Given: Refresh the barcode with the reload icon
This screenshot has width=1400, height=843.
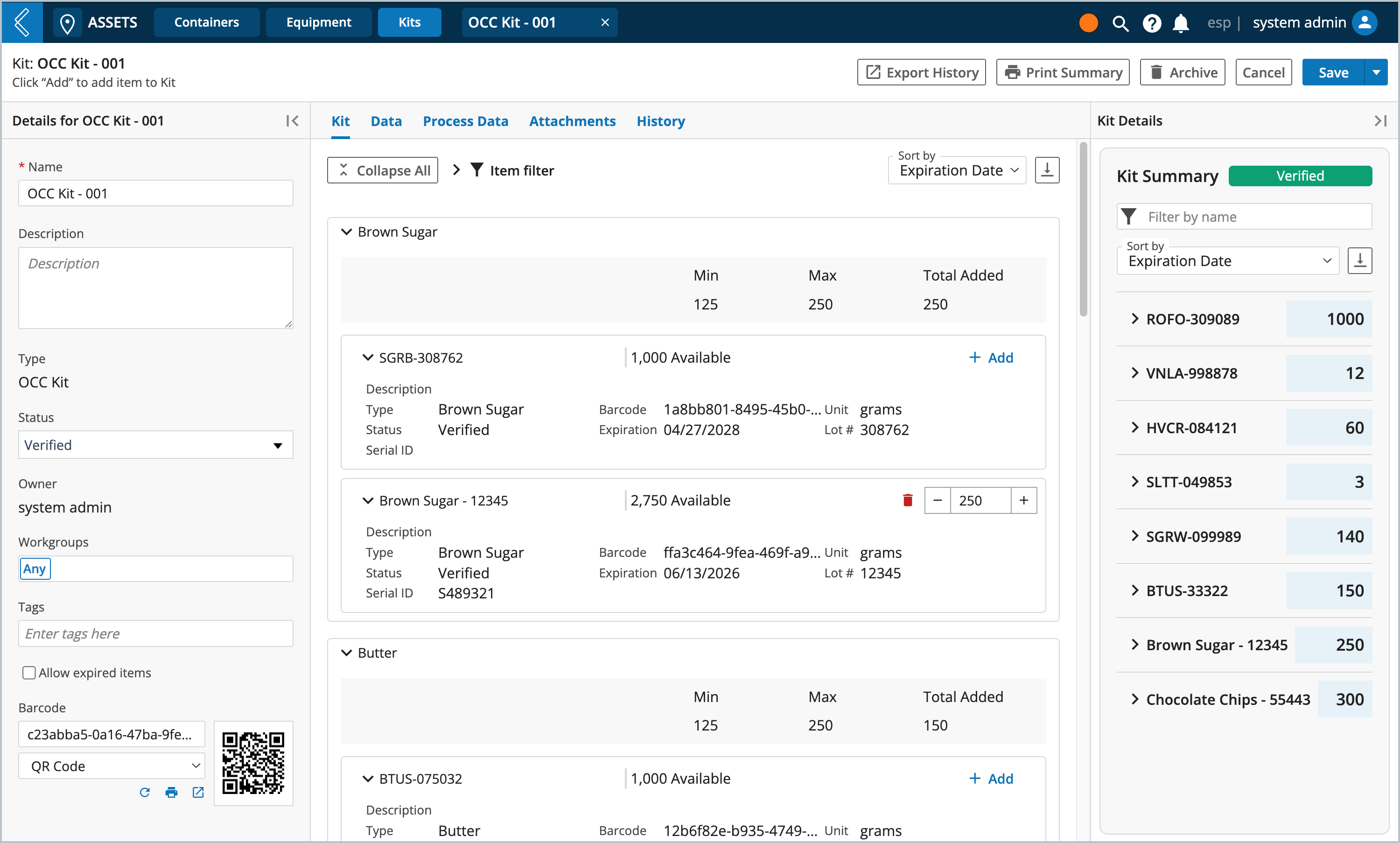Looking at the screenshot, I should click(x=144, y=792).
